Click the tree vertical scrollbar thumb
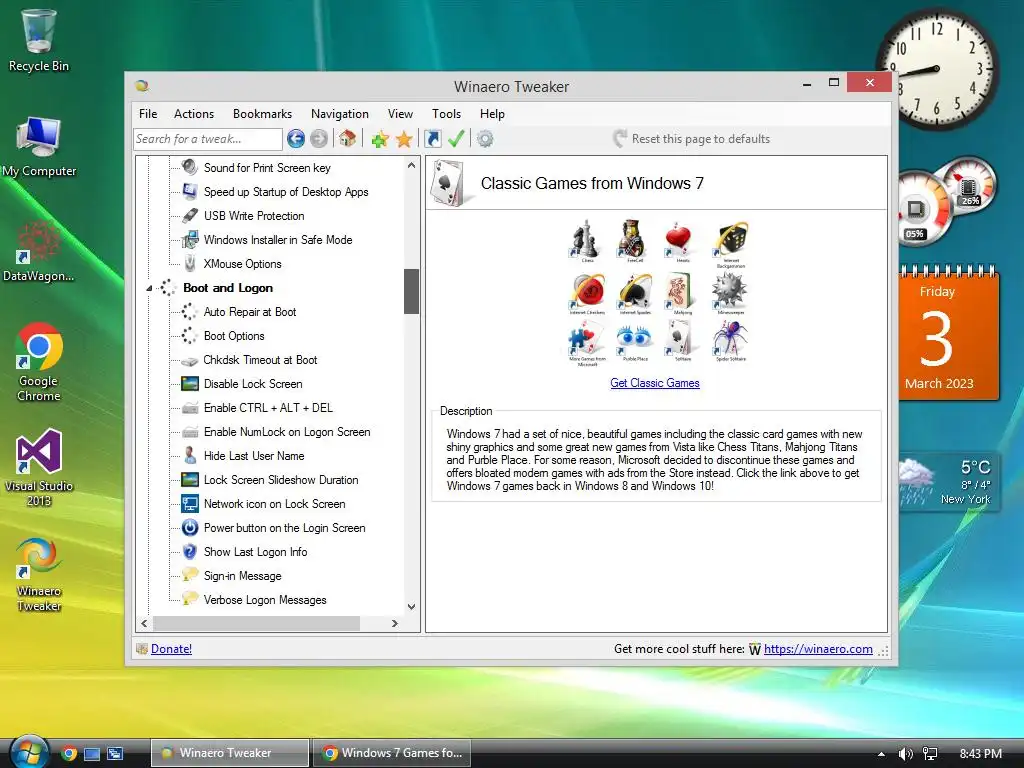This screenshot has width=1024, height=768. point(411,291)
